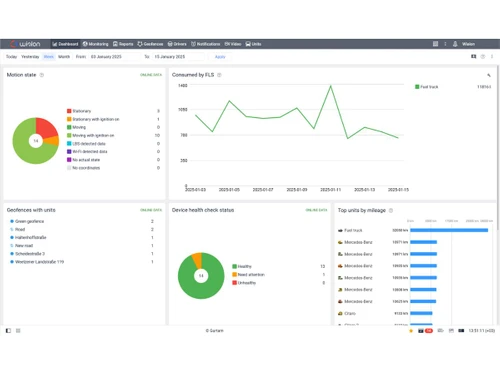This screenshot has height=375, width=500.
Task: Open the three-dot menu at the right of the date toolbar
Action: click(x=492, y=57)
